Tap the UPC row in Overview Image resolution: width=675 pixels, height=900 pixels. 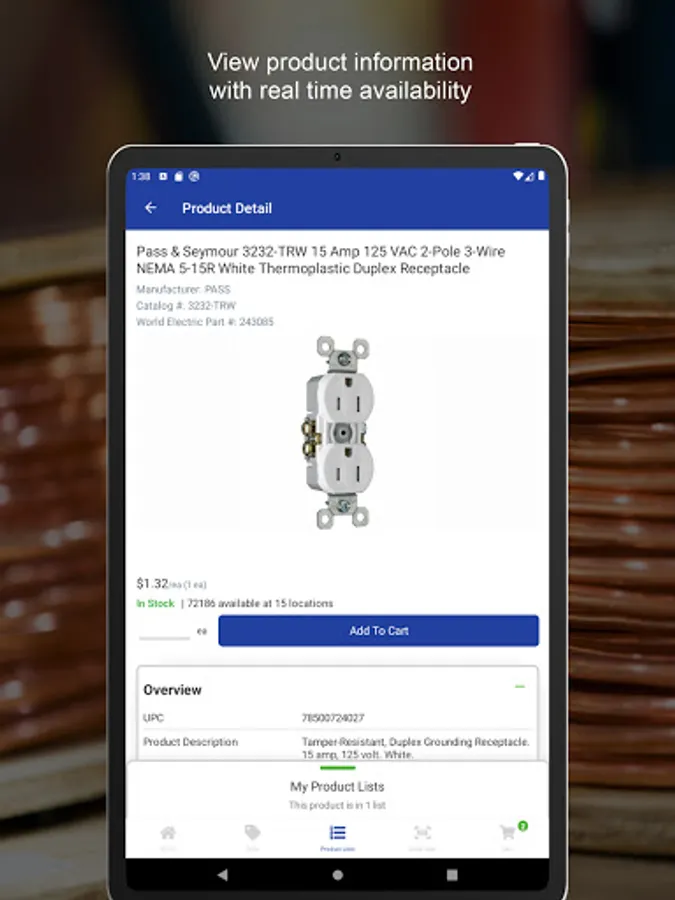pos(338,718)
